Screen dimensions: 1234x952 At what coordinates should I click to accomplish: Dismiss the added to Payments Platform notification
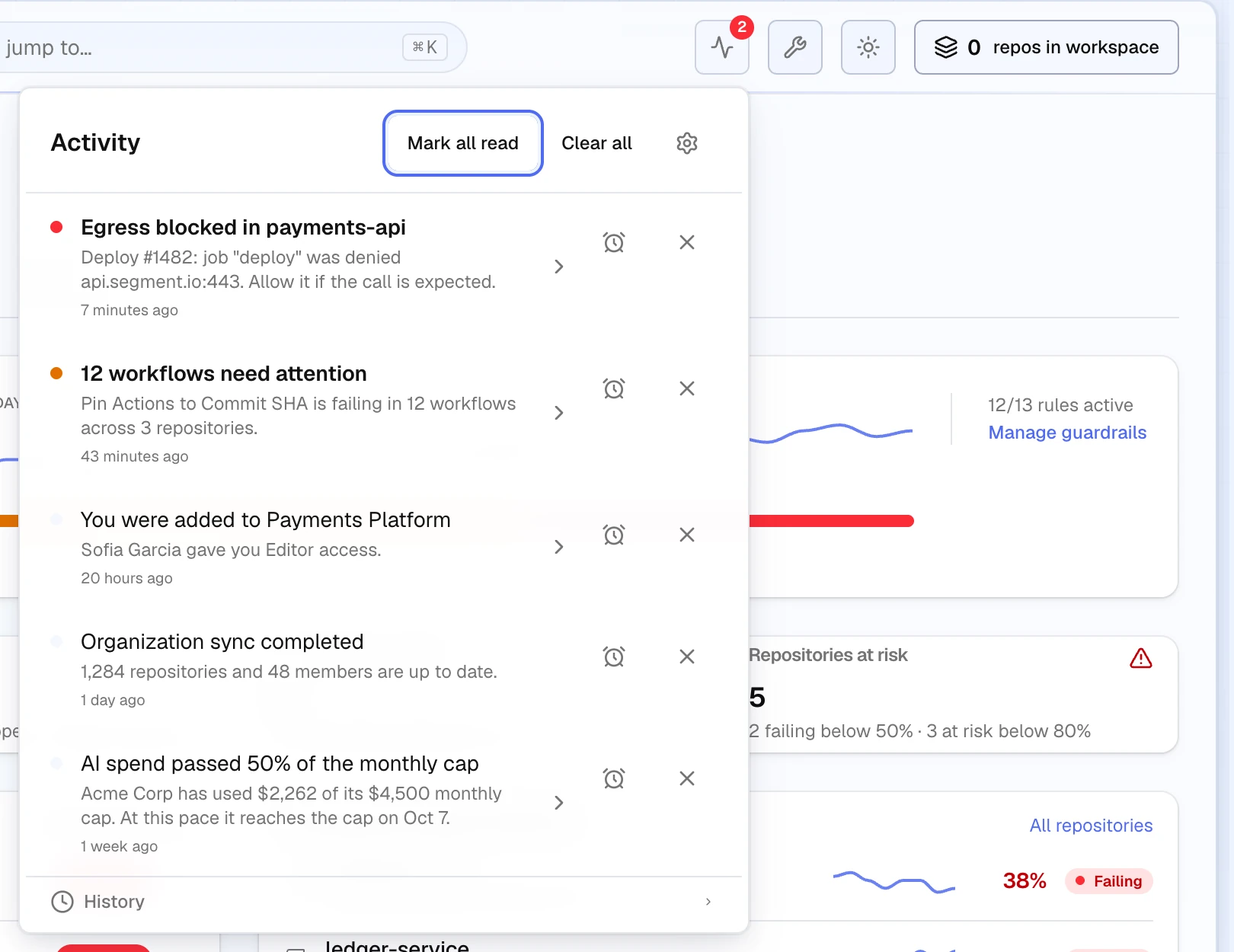point(687,535)
